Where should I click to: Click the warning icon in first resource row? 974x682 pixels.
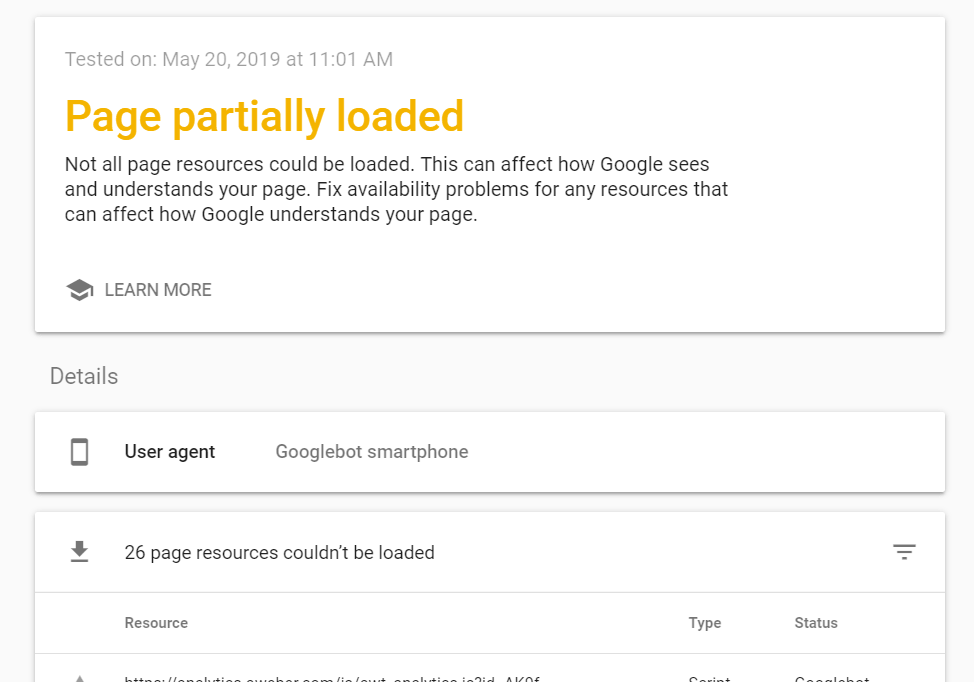point(80,679)
